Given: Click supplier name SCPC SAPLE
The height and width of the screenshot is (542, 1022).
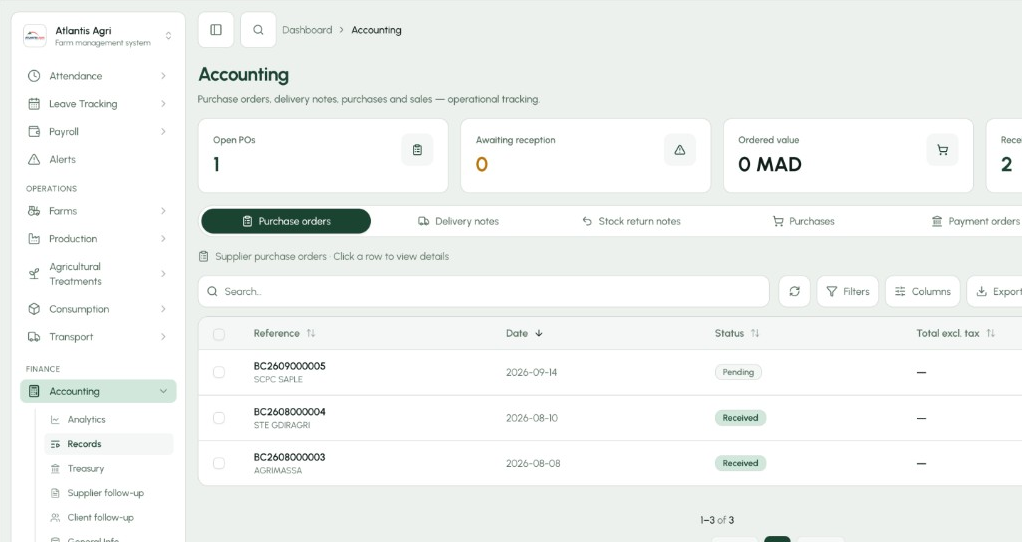Looking at the screenshot, I should coord(278,379).
